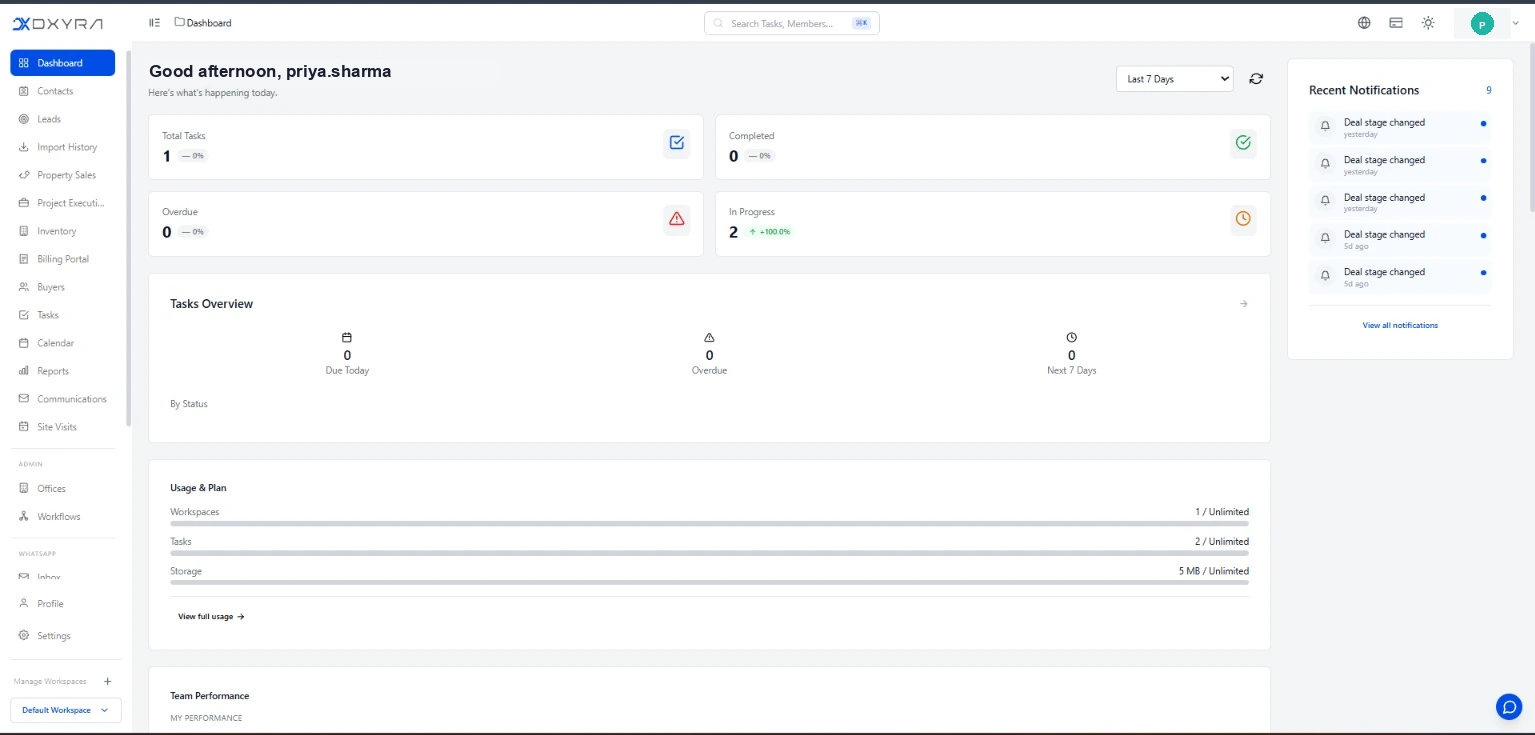1535x735 pixels.
Task: Click View all notifications link
Action: click(1400, 325)
